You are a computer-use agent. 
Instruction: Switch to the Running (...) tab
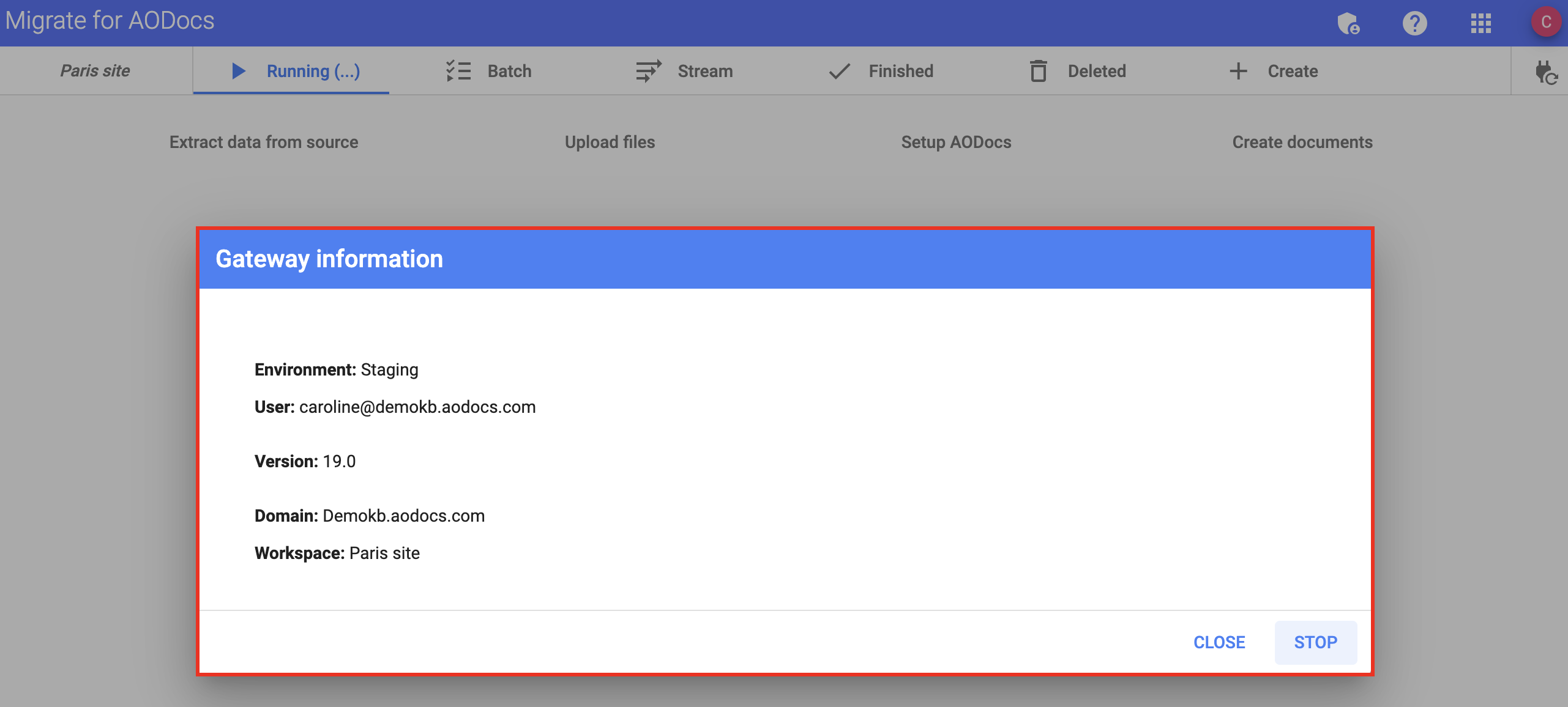(x=291, y=71)
